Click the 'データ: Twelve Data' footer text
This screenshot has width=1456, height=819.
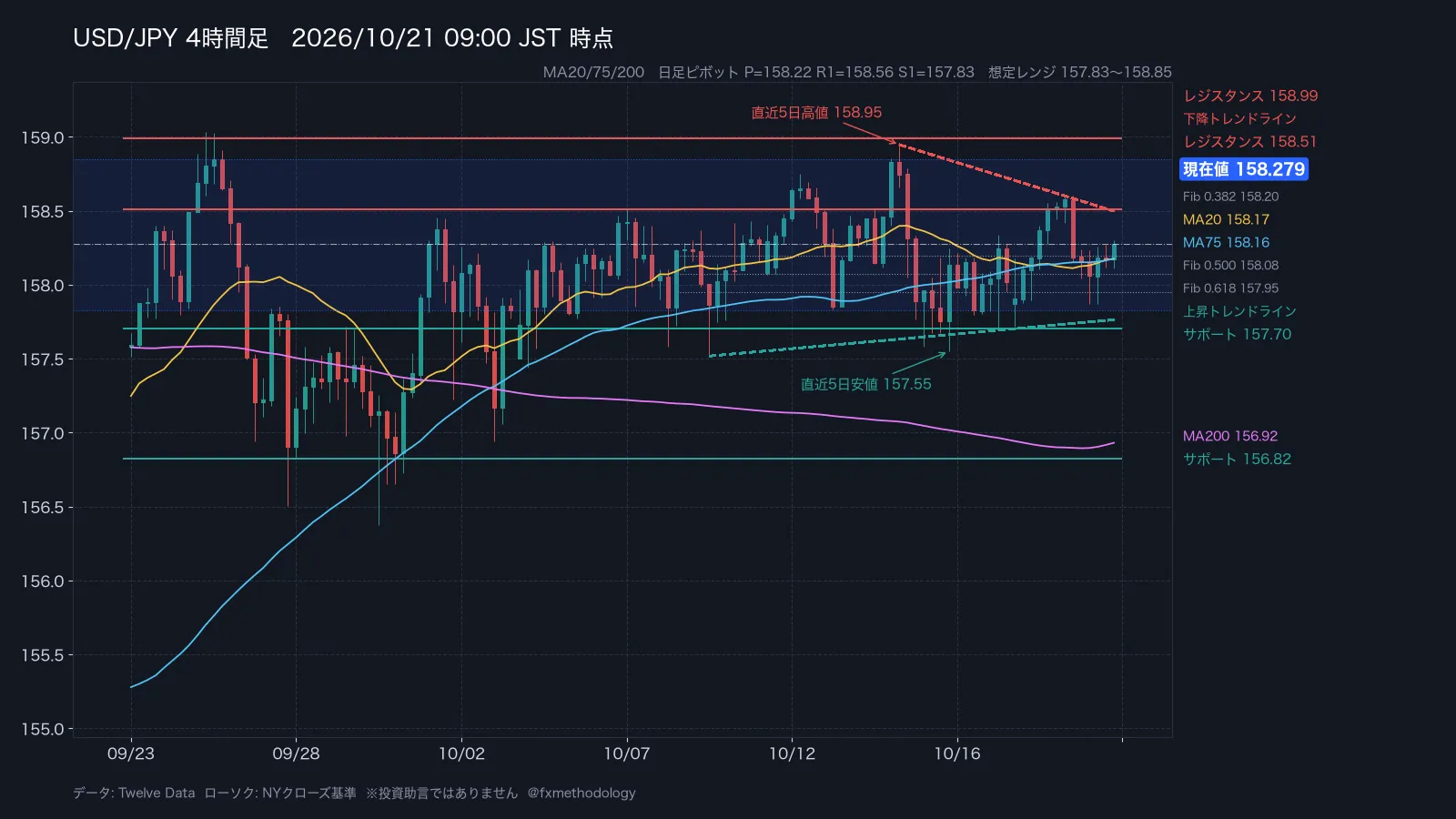[134, 793]
